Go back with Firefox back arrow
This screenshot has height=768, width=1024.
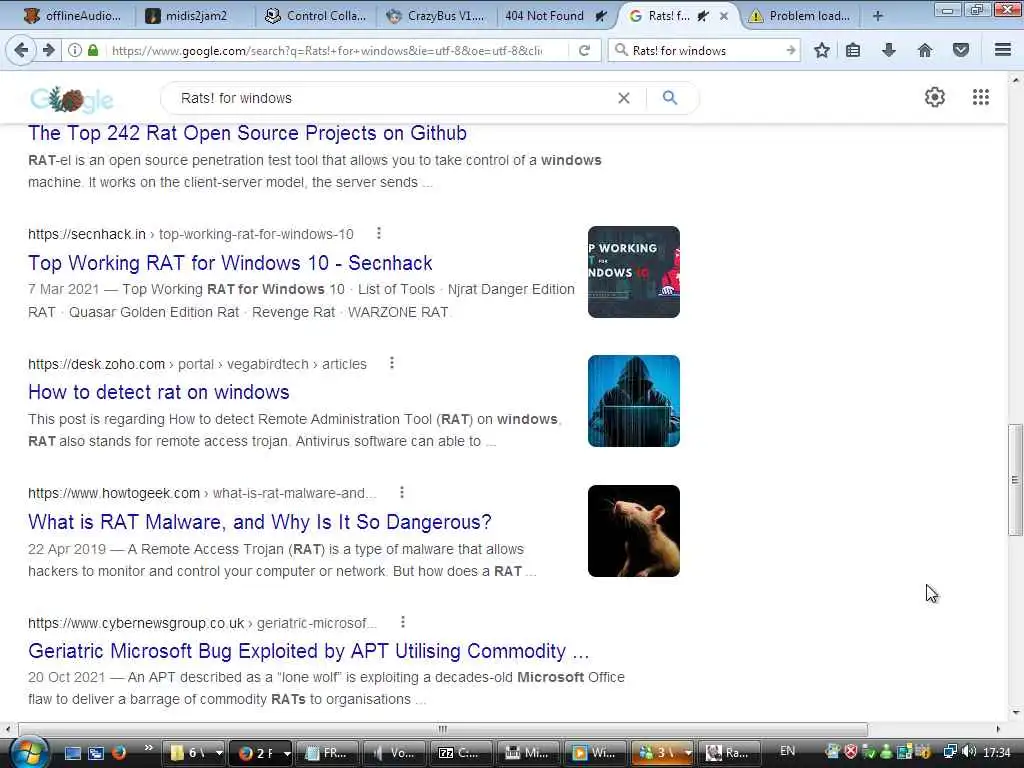pyautogui.click(x=21, y=50)
